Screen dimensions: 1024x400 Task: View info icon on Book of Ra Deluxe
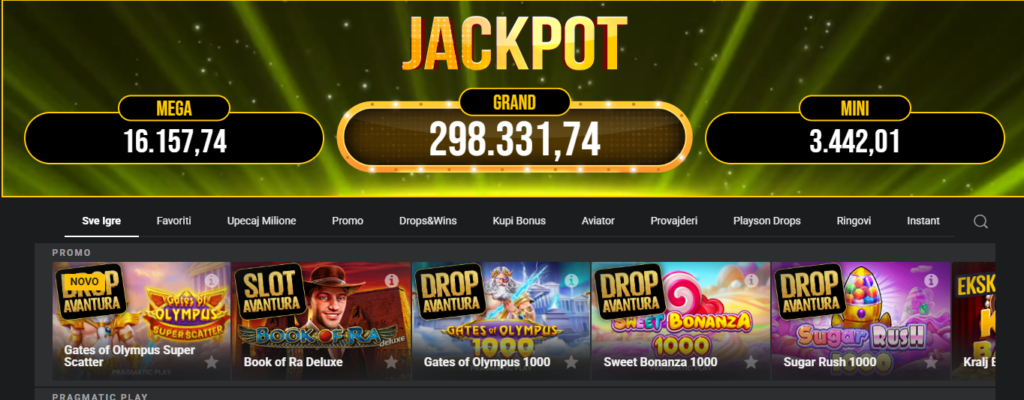391,280
